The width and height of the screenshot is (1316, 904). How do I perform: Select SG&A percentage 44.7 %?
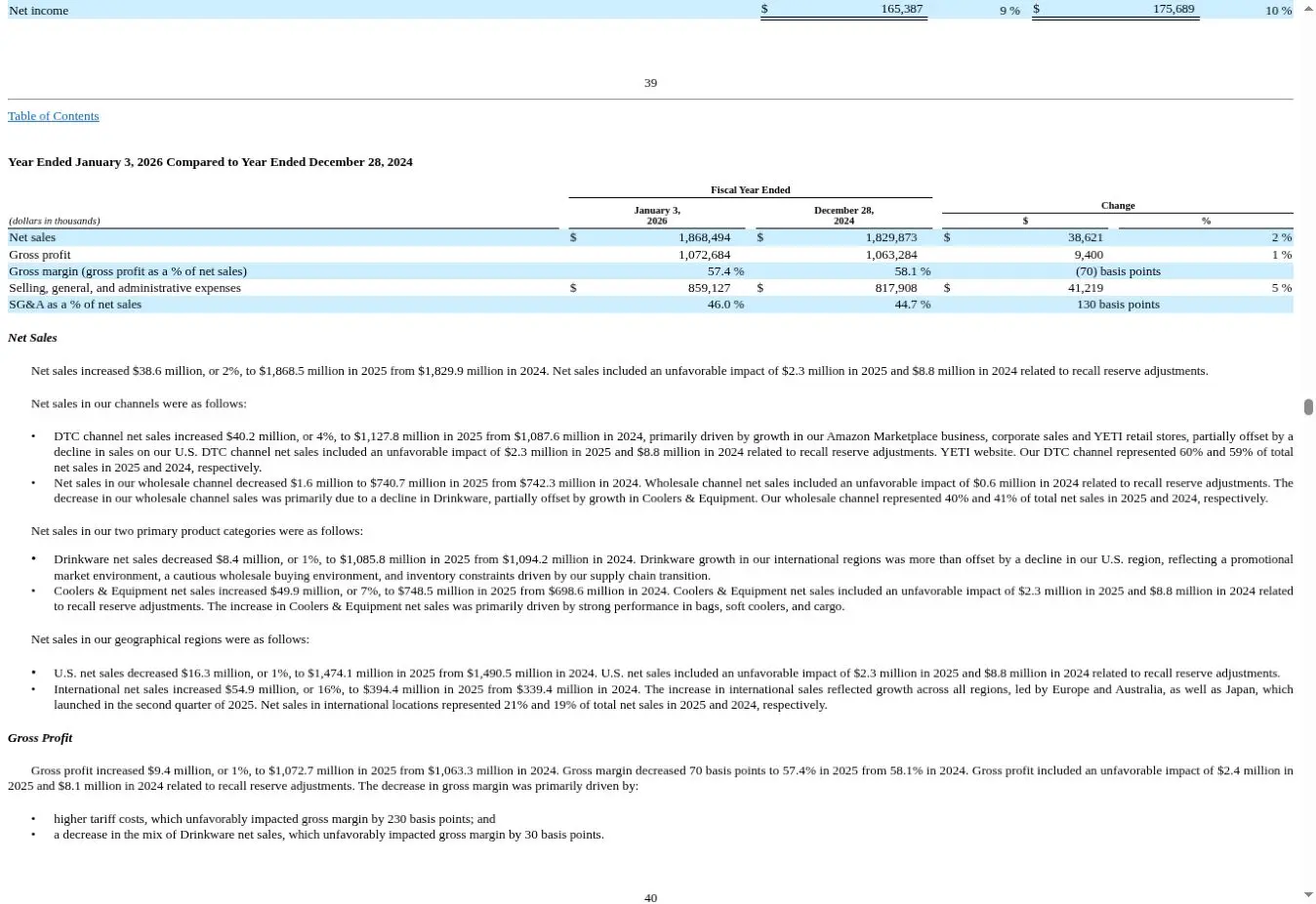912,305
